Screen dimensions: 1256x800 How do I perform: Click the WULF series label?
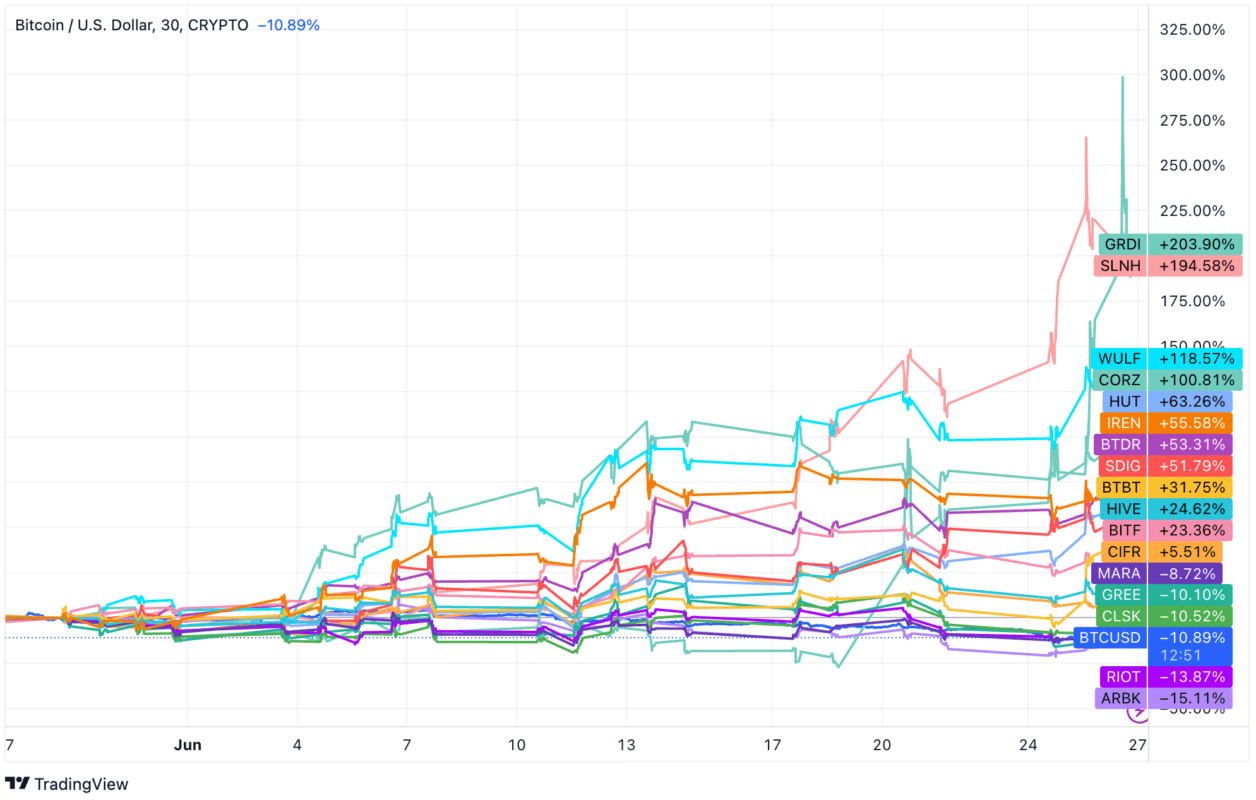click(x=1119, y=358)
